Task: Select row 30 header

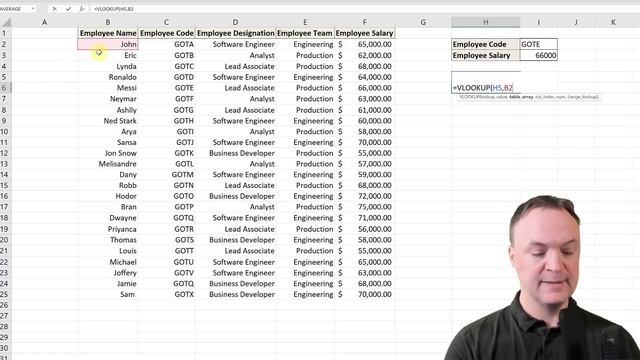Action: (5, 348)
